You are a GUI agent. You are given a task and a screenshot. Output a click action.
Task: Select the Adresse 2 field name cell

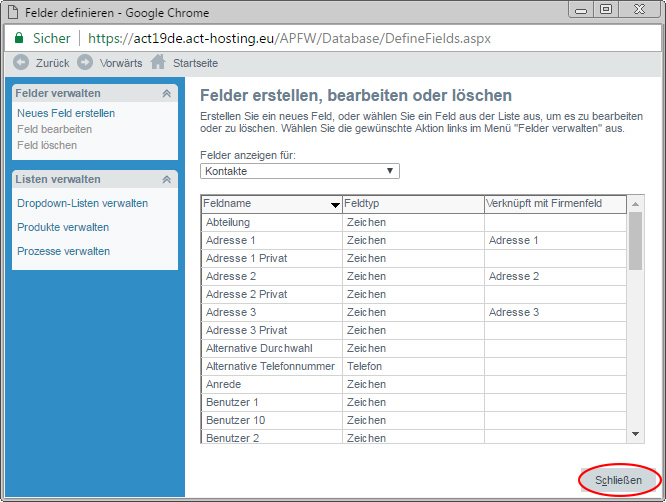click(x=272, y=276)
